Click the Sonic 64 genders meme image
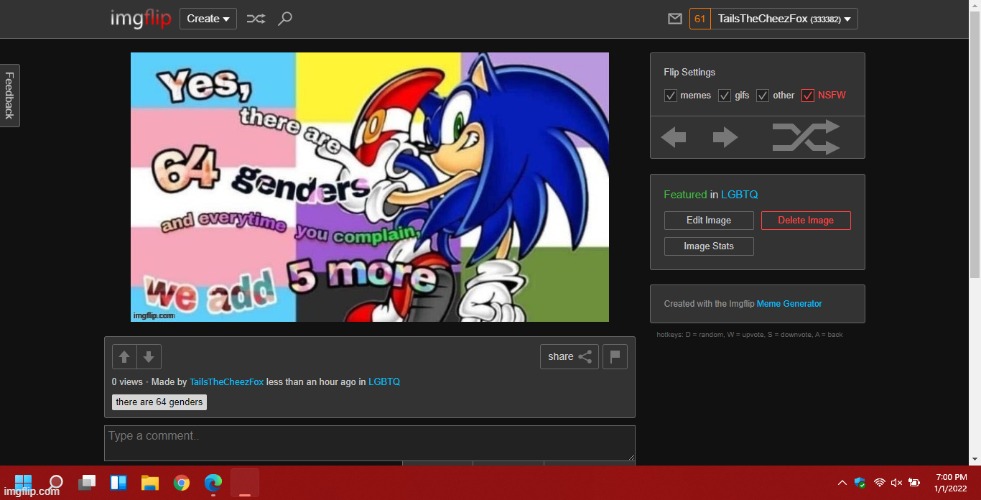Screen dimensions: 981x500 point(370,187)
